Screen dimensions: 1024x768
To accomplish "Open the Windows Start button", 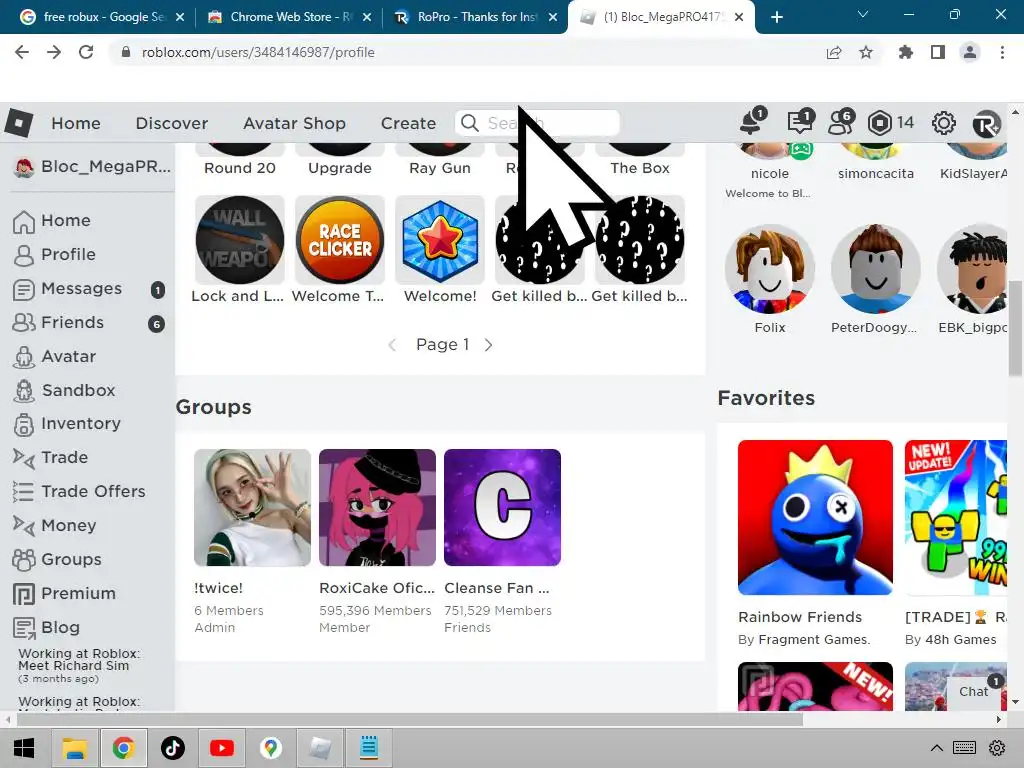I will (24, 748).
